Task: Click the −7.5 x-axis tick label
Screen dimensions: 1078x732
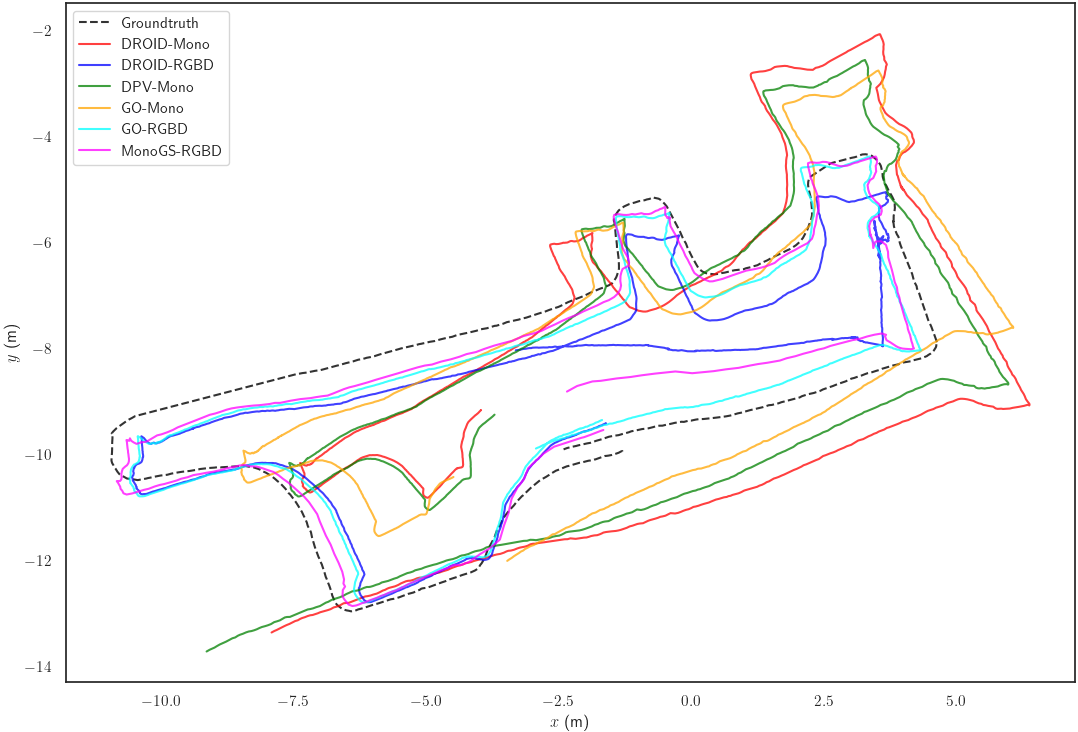Action: point(291,701)
